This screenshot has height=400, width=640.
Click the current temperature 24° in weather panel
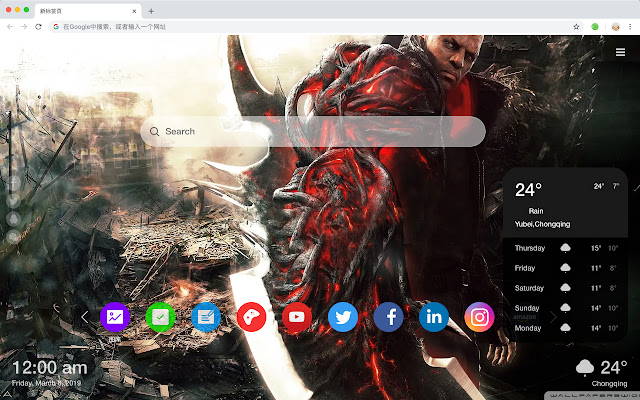[528, 190]
